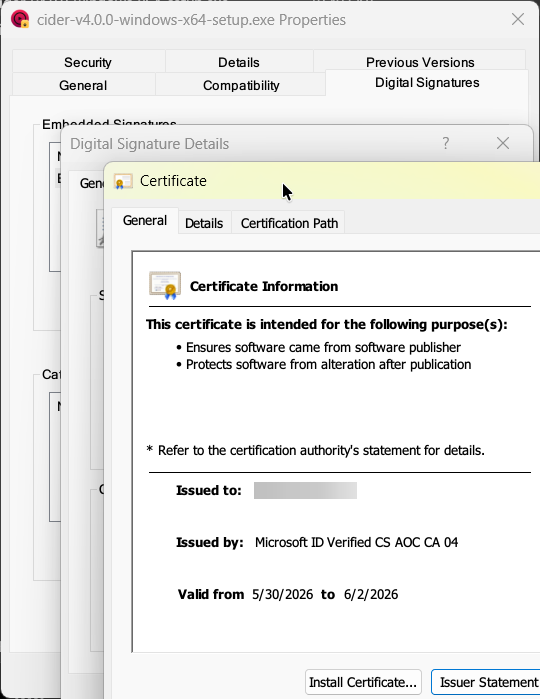Image resolution: width=540 pixels, height=699 pixels.
Task: Close the cider setup Properties window
Action: pos(518,19)
